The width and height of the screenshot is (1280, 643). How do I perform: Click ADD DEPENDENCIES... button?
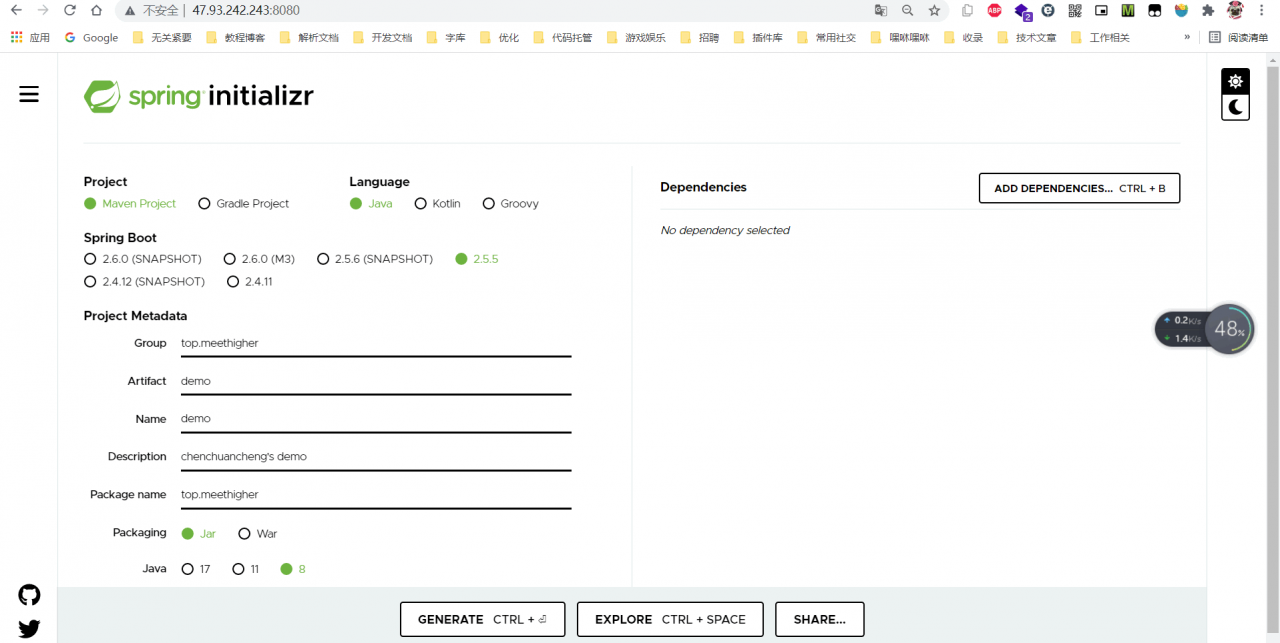[x=1079, y=188]
